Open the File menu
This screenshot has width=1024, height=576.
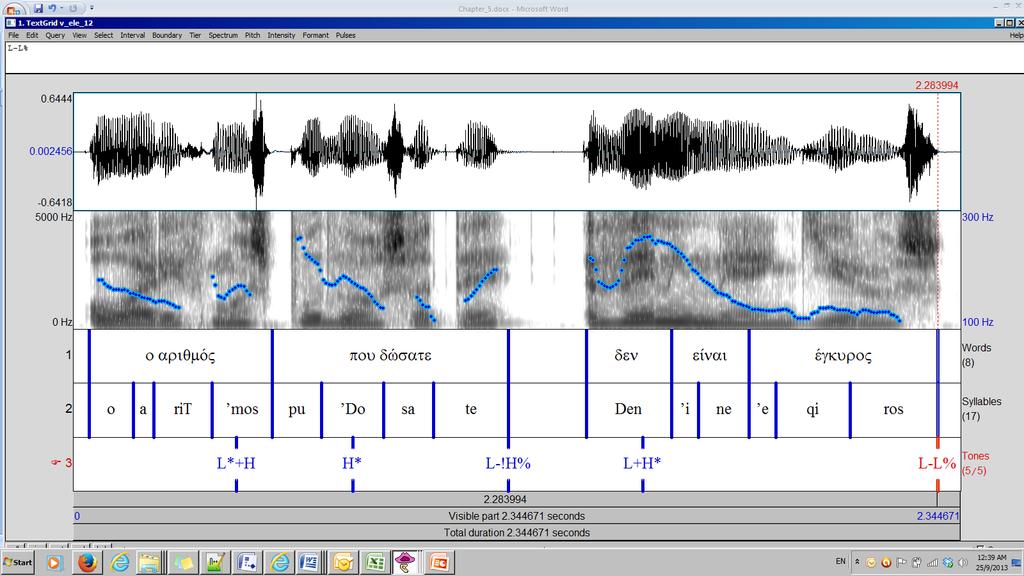pos(13,35)
